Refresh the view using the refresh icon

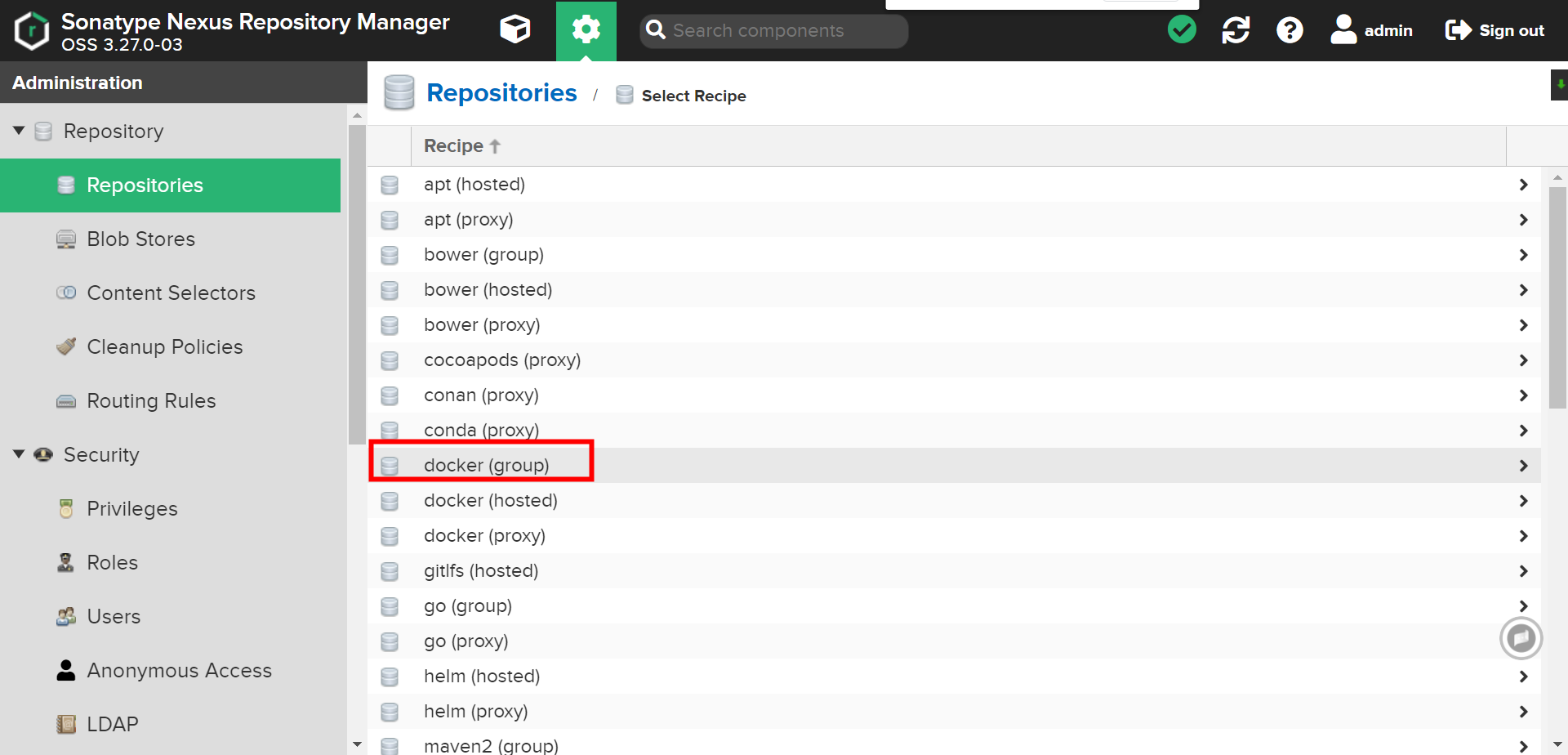click(1236, 29)
